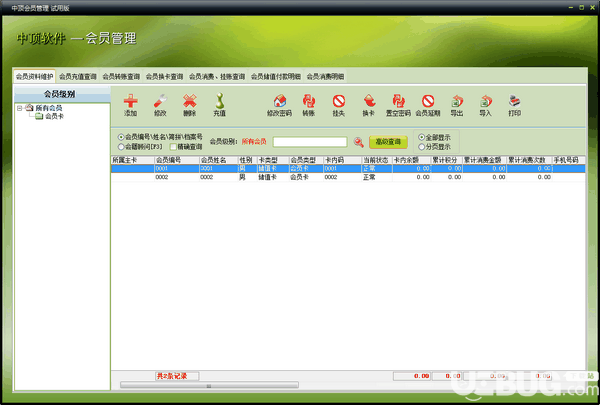Enable the 精确查询 checkbox
Screen dimensions: 600x405
point(173,147)
